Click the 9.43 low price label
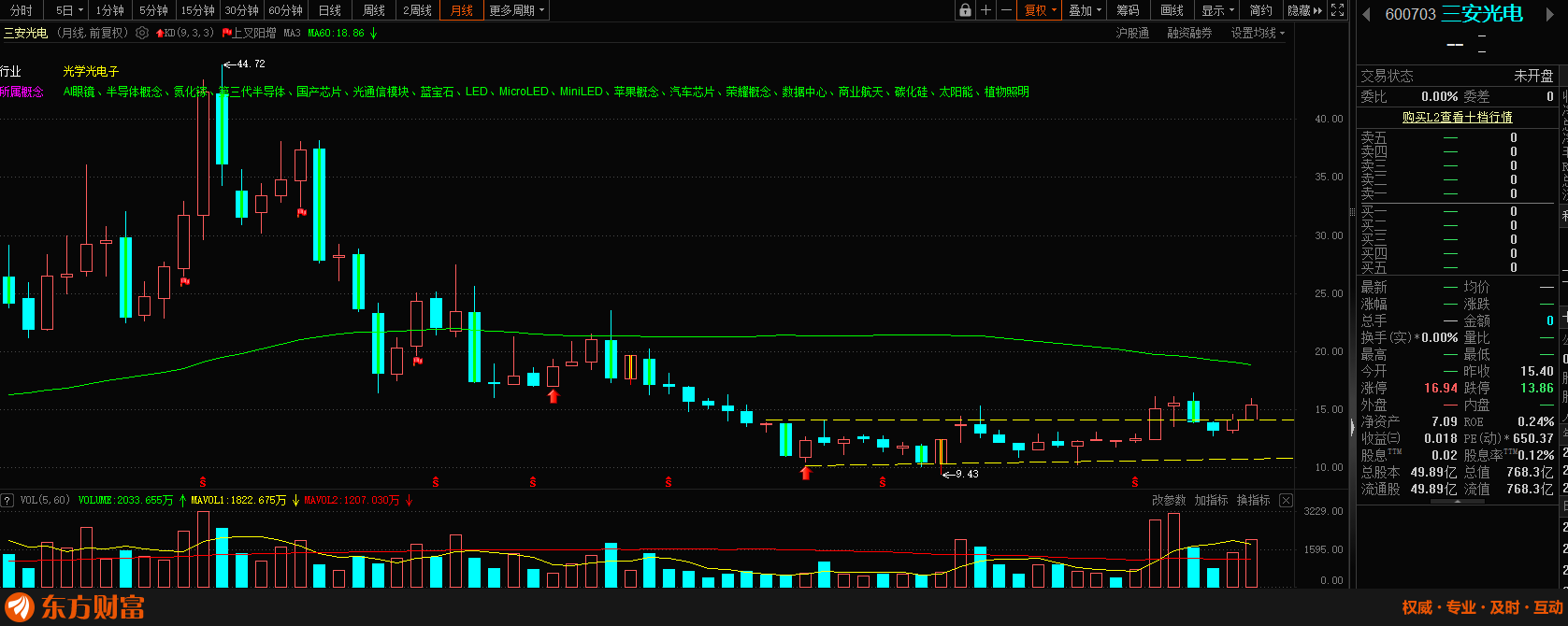This screenshot has height=626, width=1568. [967, 474]
